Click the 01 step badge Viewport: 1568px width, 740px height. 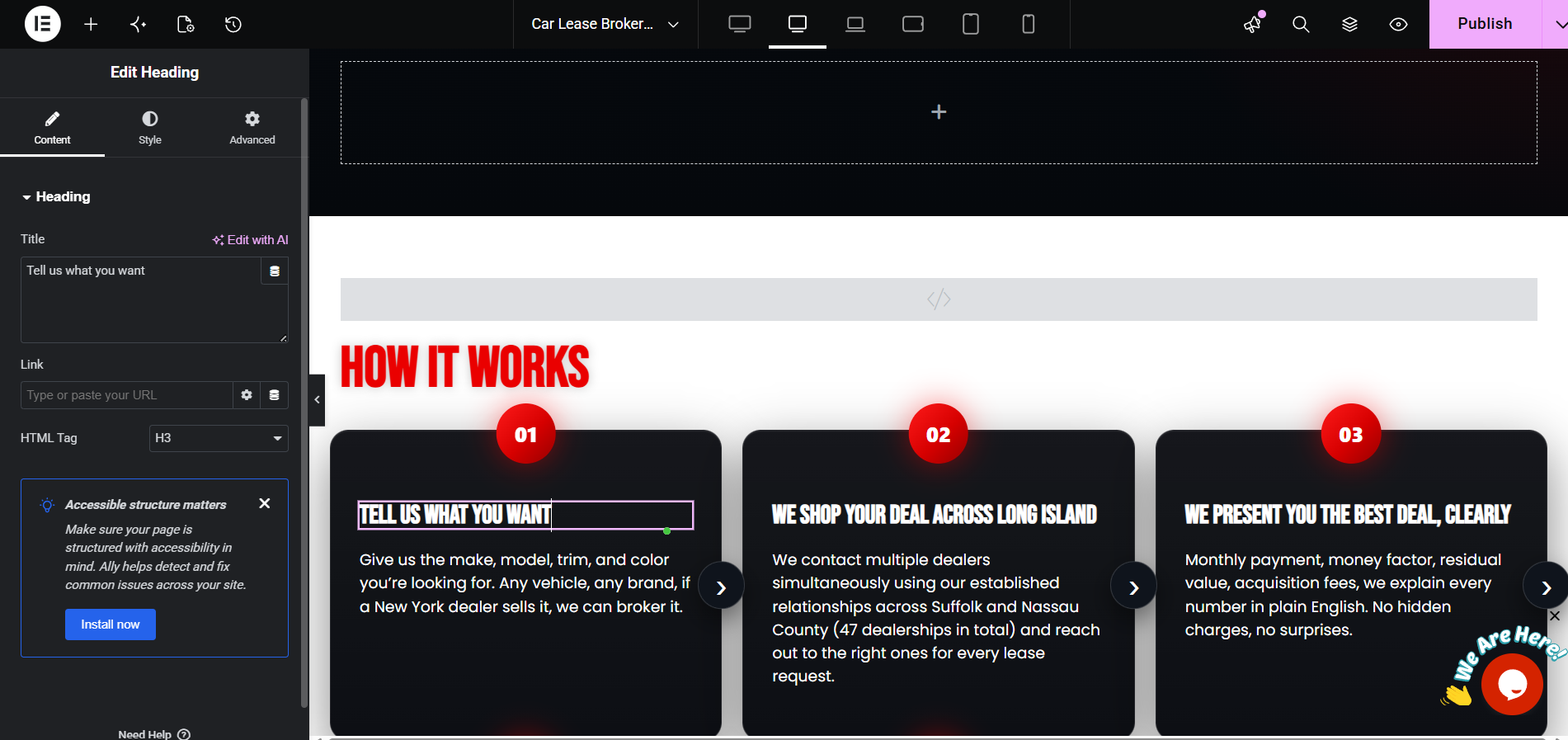tap(526, 434)
